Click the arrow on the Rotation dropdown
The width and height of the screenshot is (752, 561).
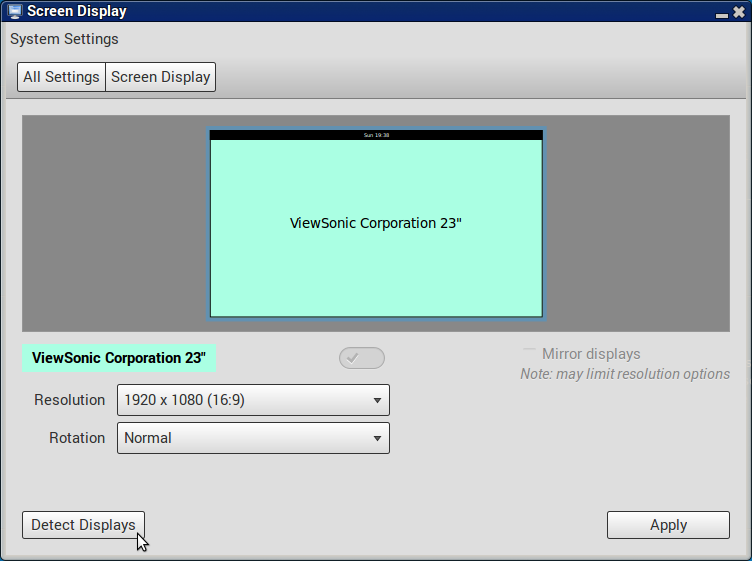pyautogui.click(x=377, y=438)
